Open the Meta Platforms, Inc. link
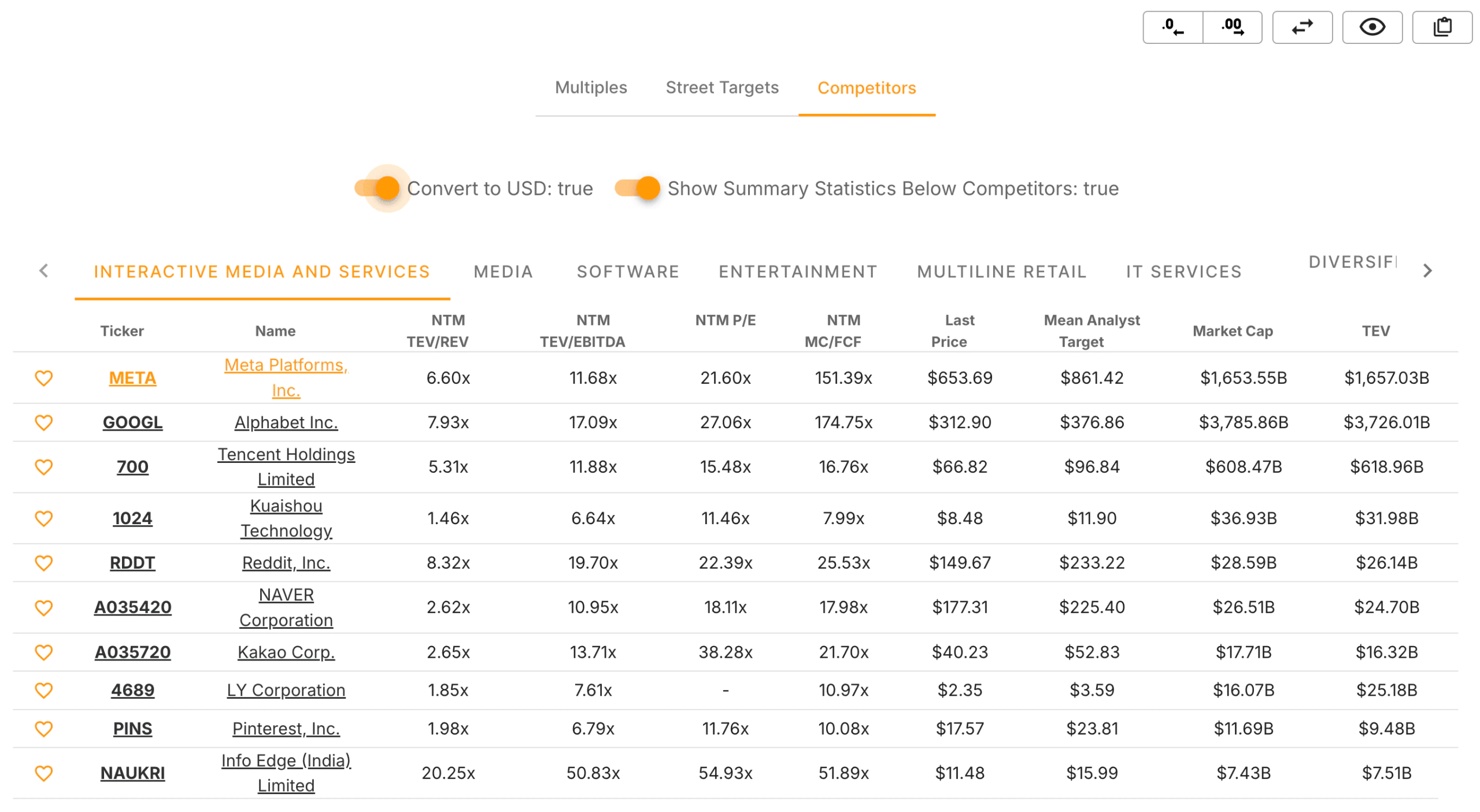Screen dimensions: 1480x812 tap(286, 377)
